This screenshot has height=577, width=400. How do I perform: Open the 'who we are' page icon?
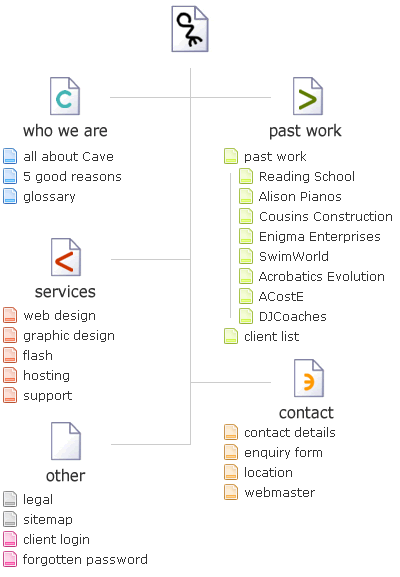pyautogui.click(x=65, y=96)
